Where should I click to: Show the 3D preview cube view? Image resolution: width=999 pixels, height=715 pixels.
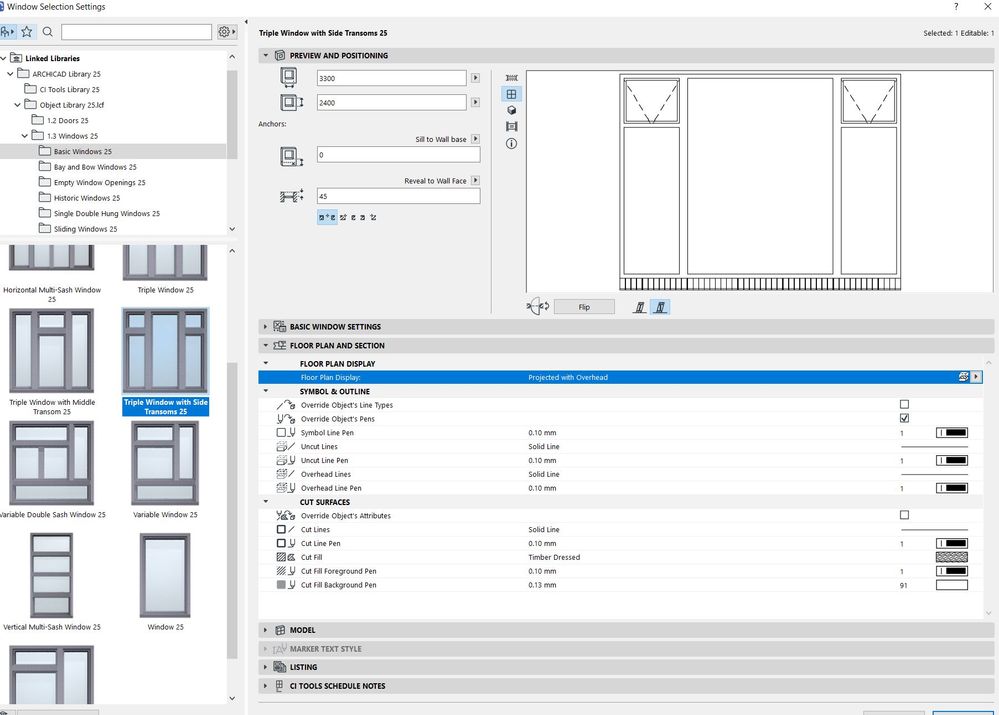coord(512,110)
